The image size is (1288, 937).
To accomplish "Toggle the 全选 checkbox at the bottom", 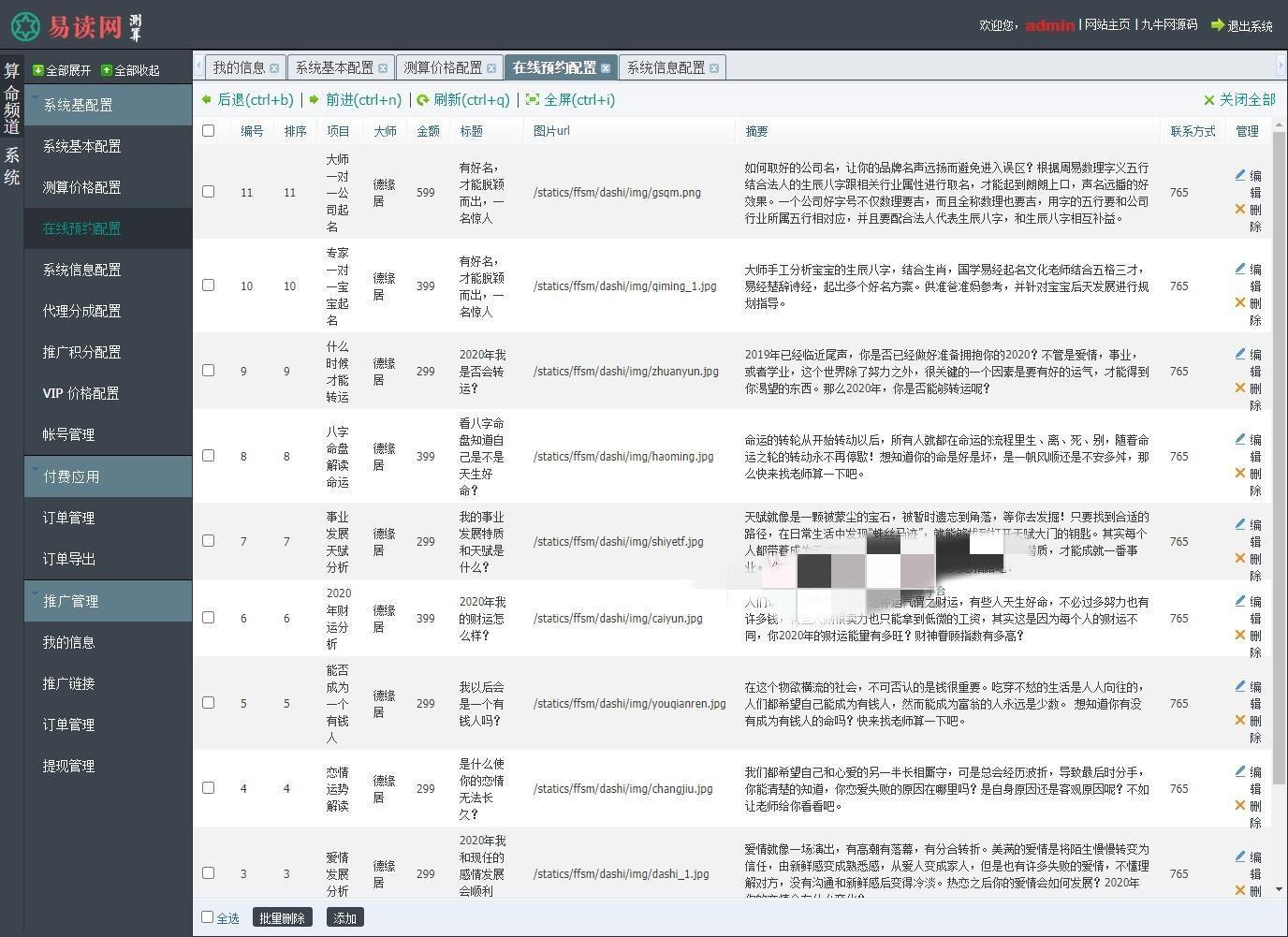I will tap(208, 917).
